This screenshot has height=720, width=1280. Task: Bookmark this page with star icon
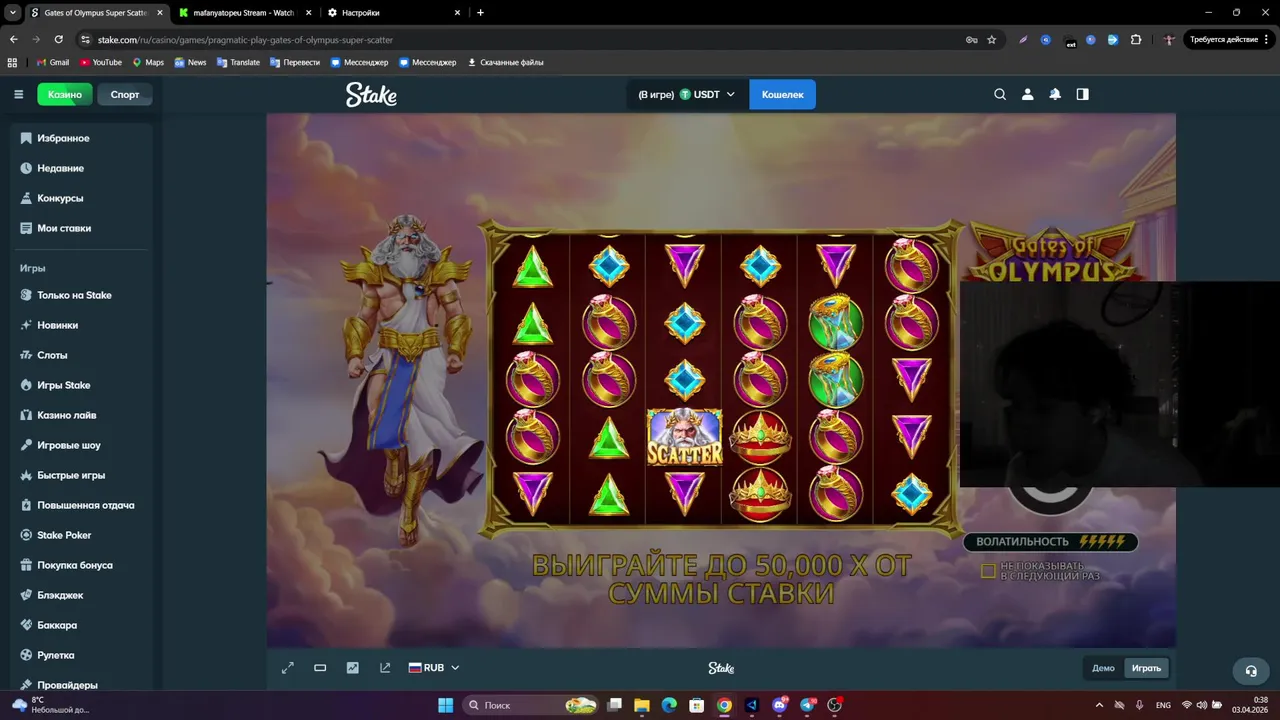992,40
